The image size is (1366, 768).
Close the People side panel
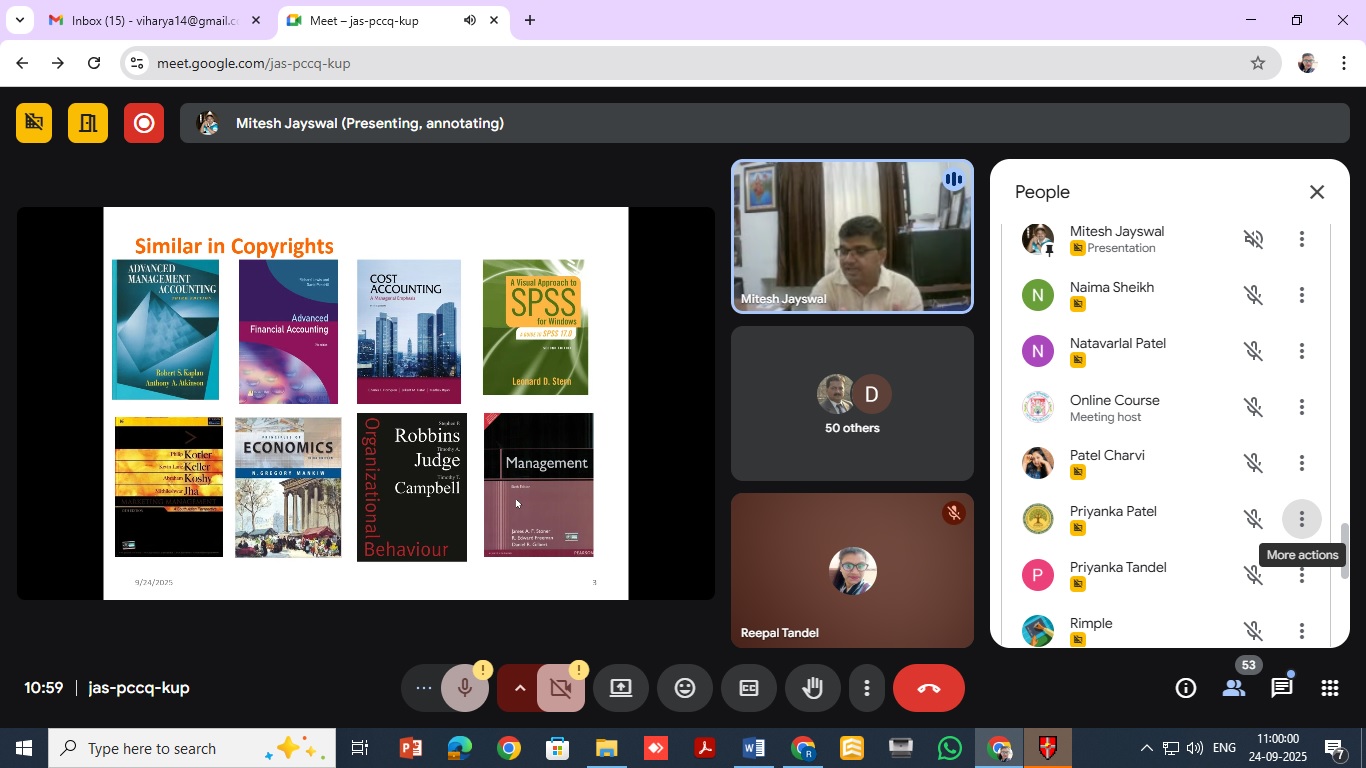(1317, 192)
